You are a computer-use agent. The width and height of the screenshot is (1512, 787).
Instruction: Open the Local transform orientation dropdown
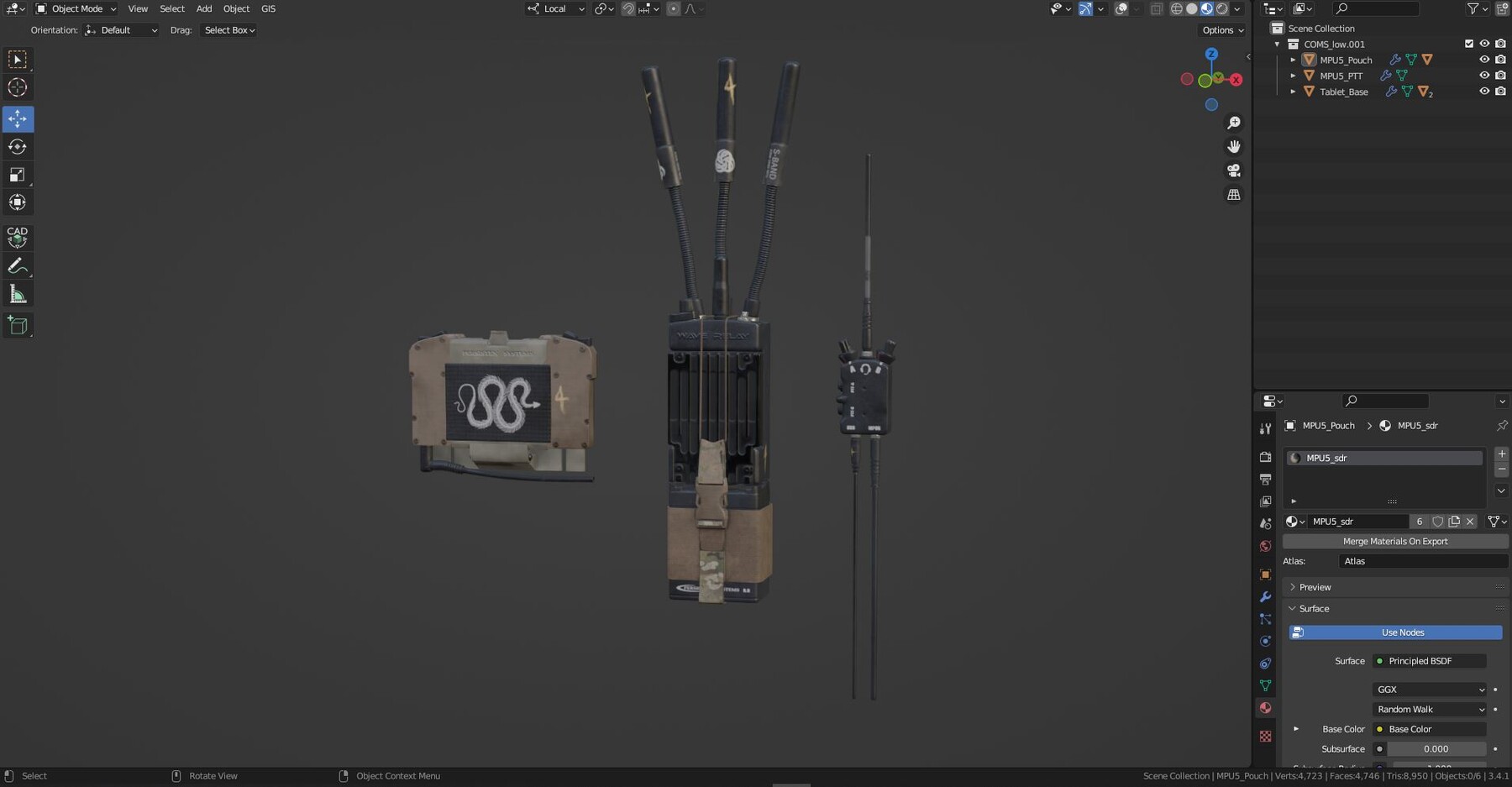tap(555, 8)
